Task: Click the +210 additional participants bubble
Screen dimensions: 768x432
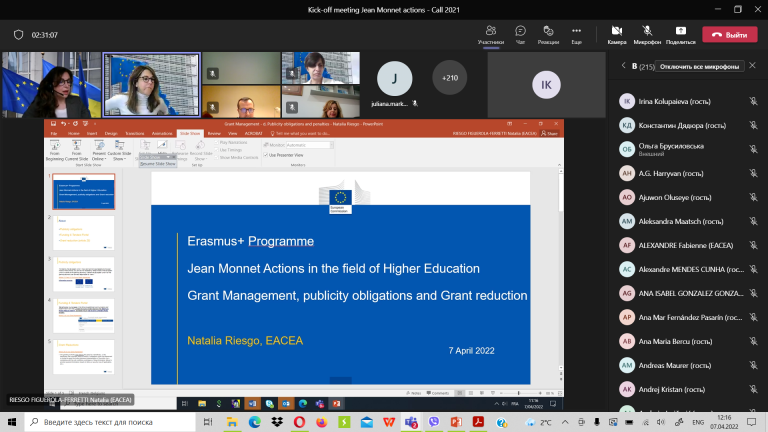Action: pos(450,77)
